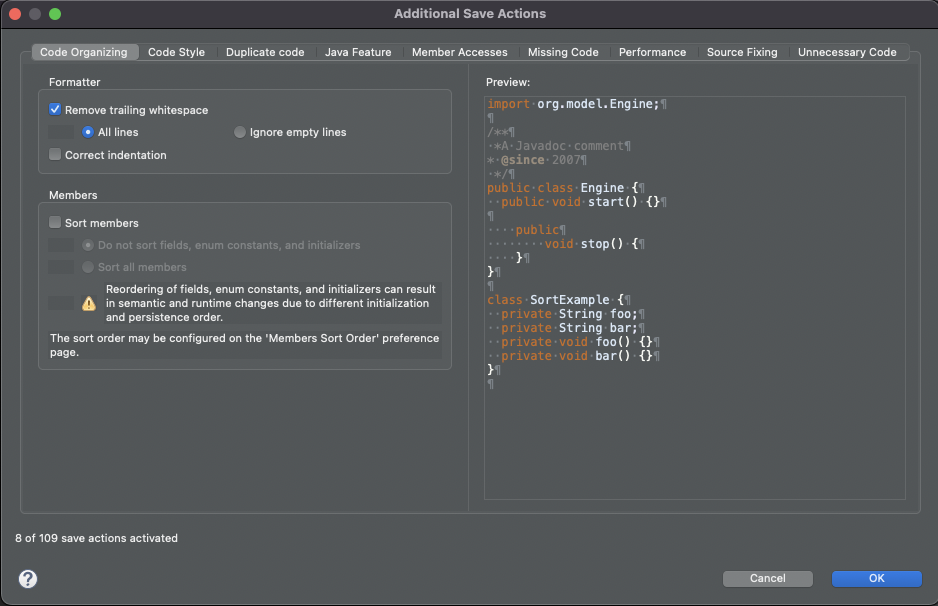Close the dialog with red window button
Viewport: 938px width, 606px height.
[x=15, y=14]
